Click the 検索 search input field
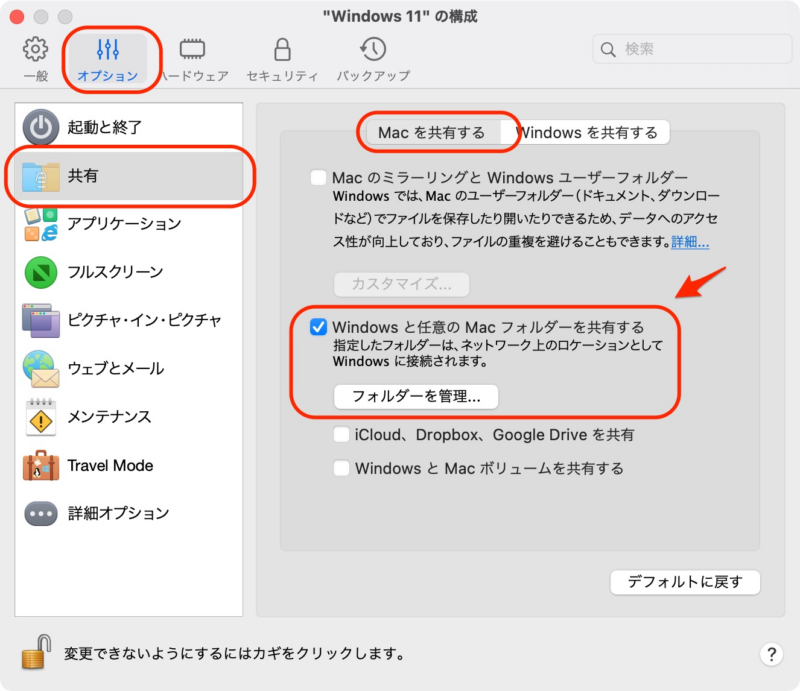 coord(692,50)
